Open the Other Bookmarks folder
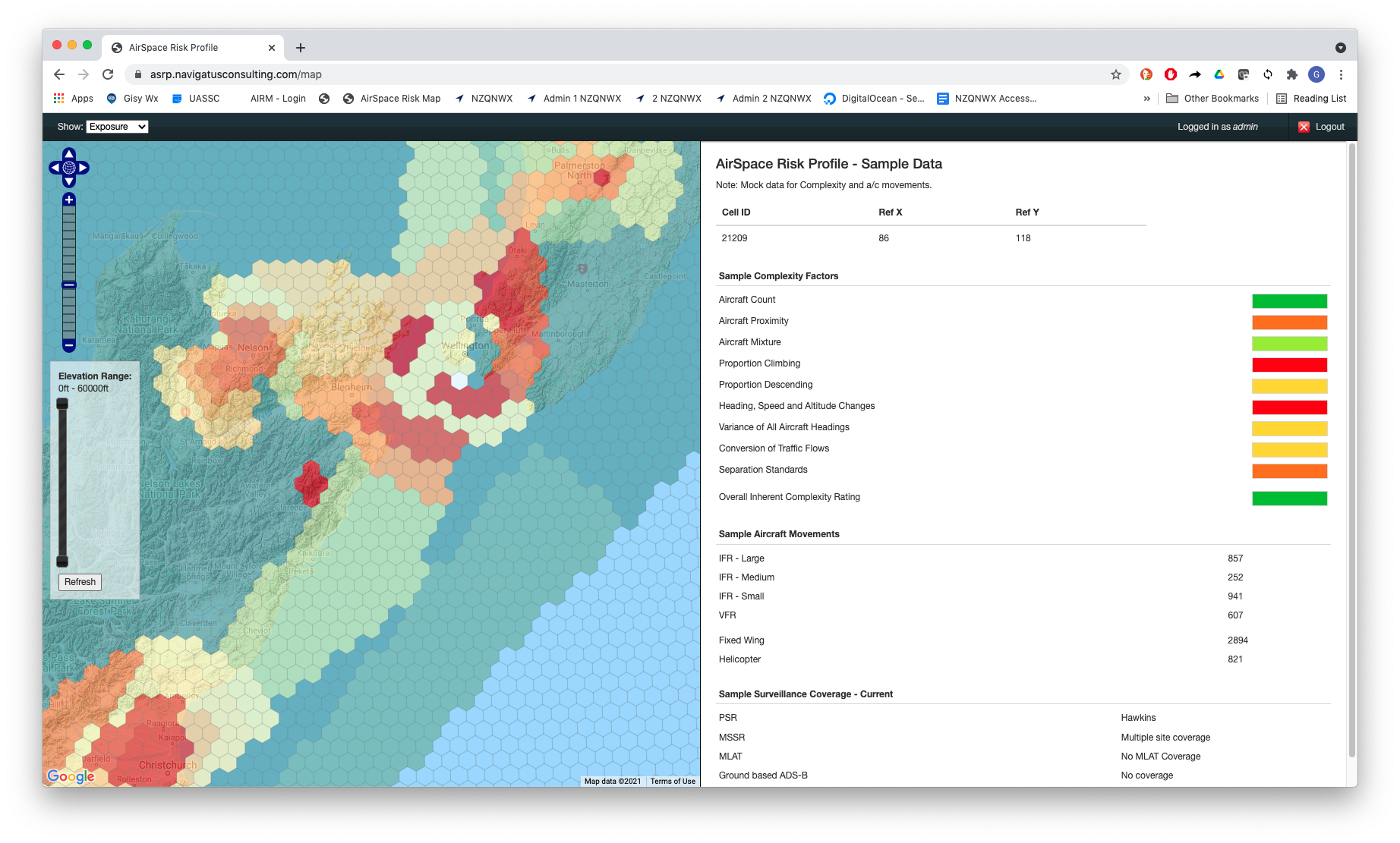1400x843 pixels. tap(1212, 99)
